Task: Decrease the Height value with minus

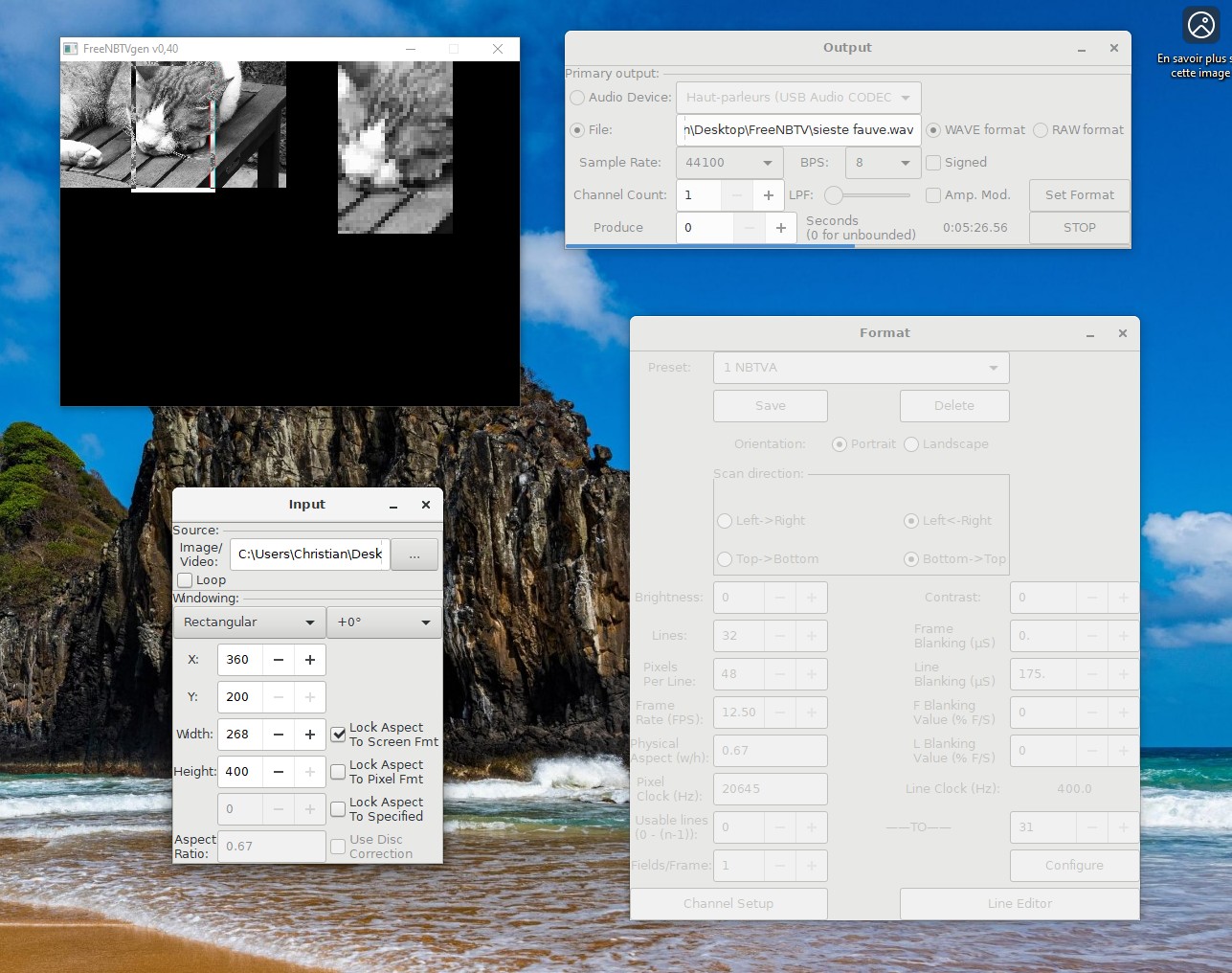Action: [279, 772]
